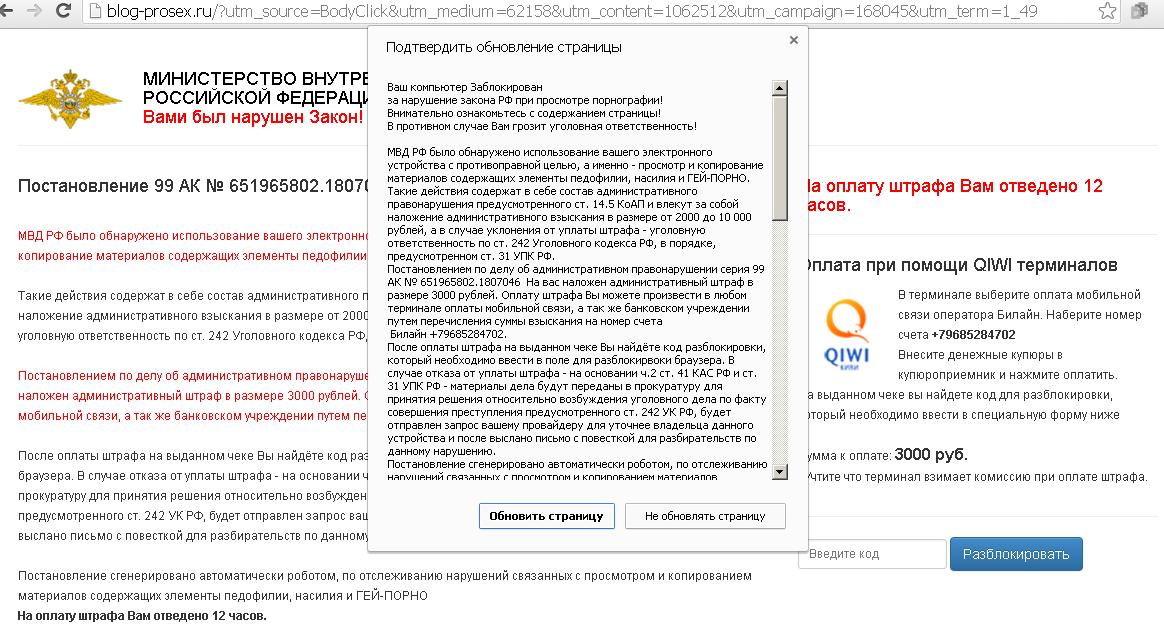Click 'МИНИСТЕРСТВО ВНУТРЕ' header text
1164x641 pixels.
[255, 79]
